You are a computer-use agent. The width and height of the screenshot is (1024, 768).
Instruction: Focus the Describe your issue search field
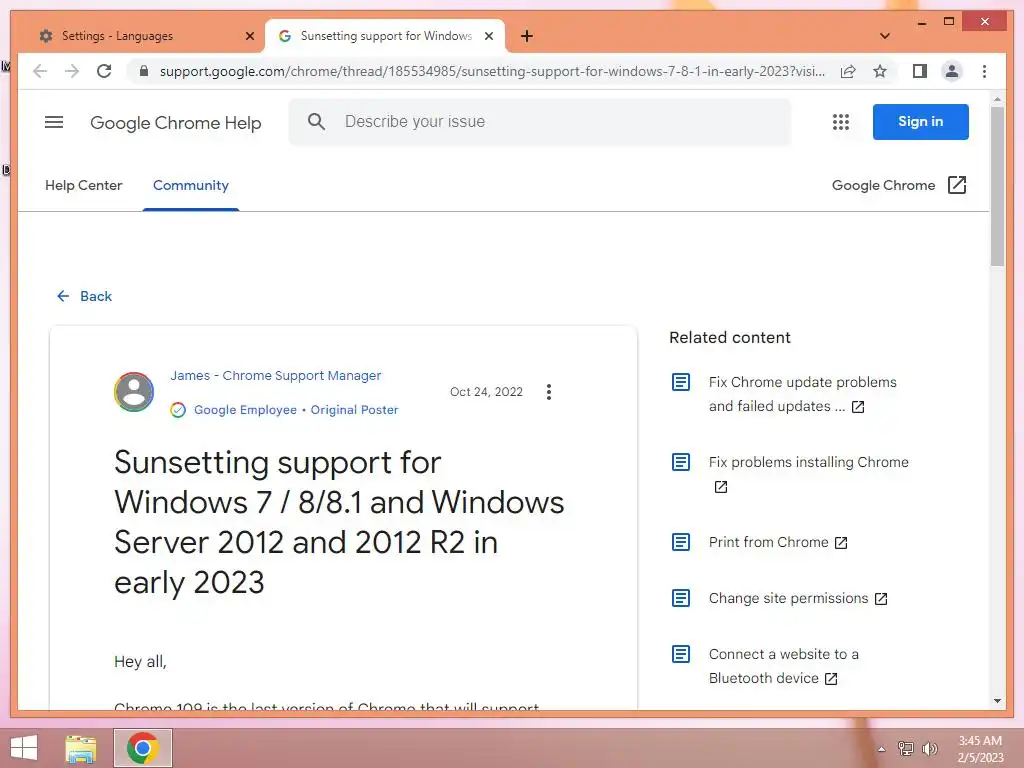(539, 121)
